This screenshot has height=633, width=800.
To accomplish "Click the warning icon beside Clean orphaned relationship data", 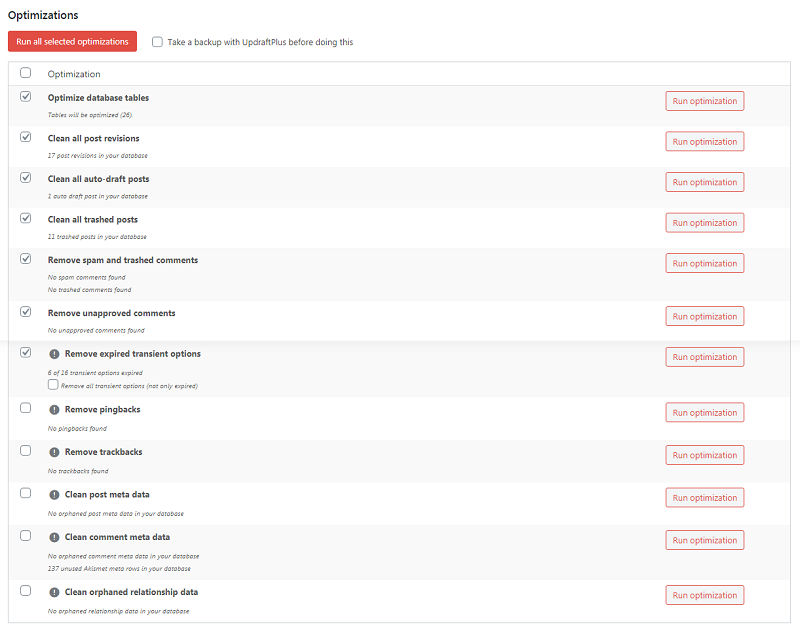I will coord(54,592).
